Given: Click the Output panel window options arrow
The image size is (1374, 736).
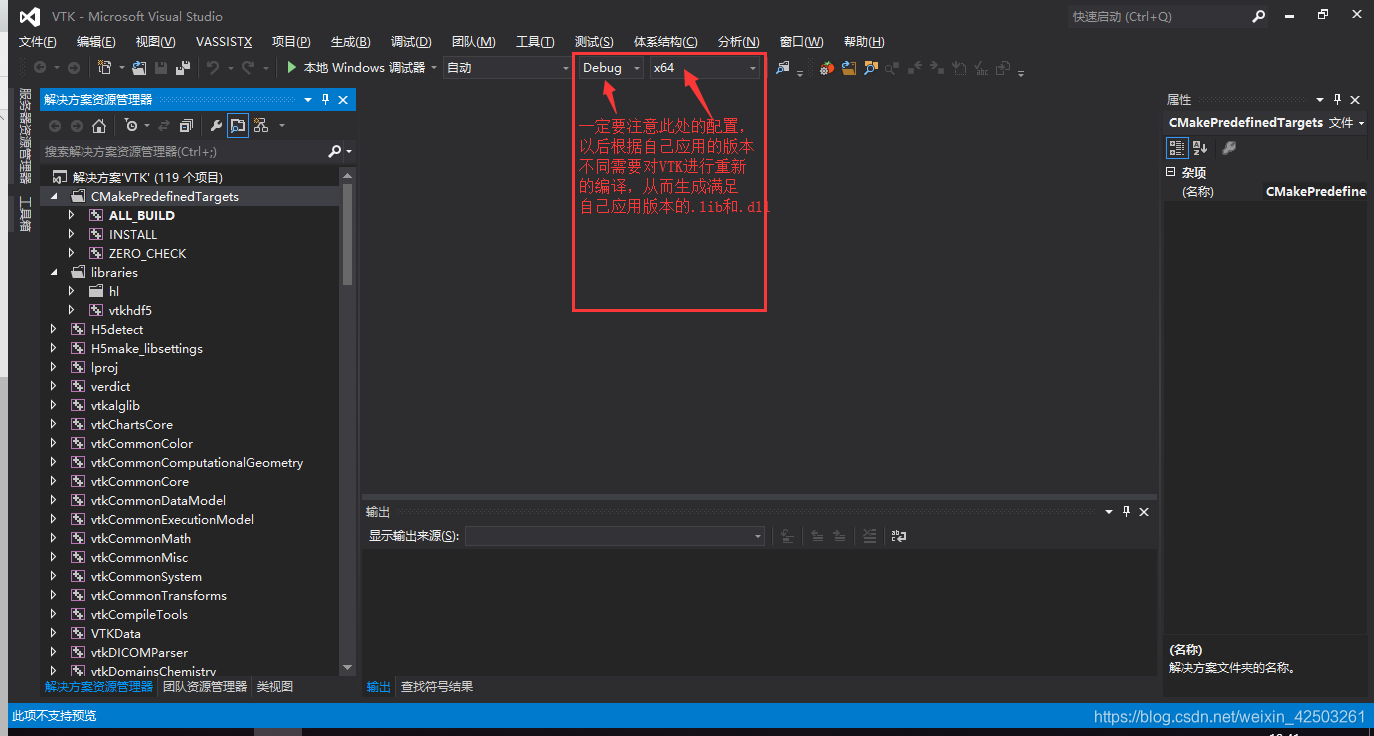Looking at the screenshot, I should pyautogui.click(x=1109, y=512).
